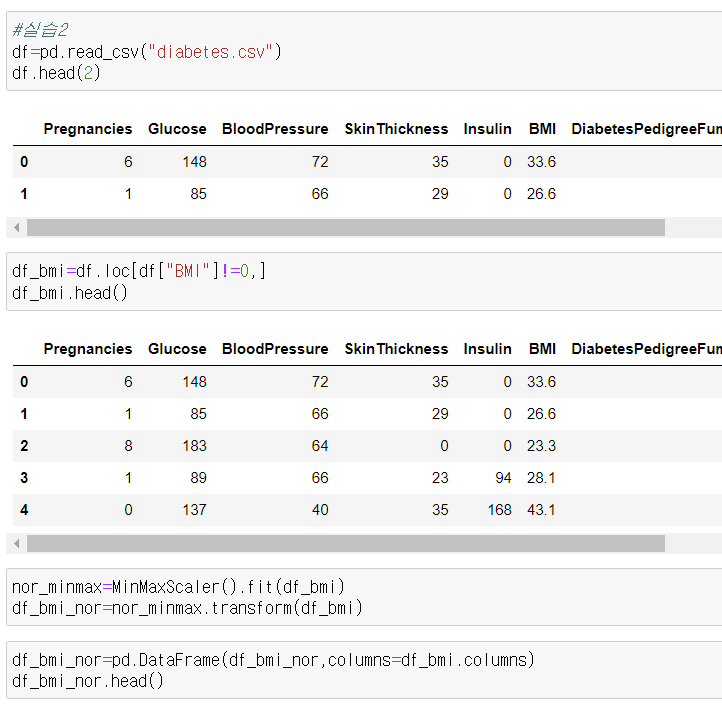
Task: Click nor_minmax.transform(df_bmi) line
Action: (x=187, y=608)
